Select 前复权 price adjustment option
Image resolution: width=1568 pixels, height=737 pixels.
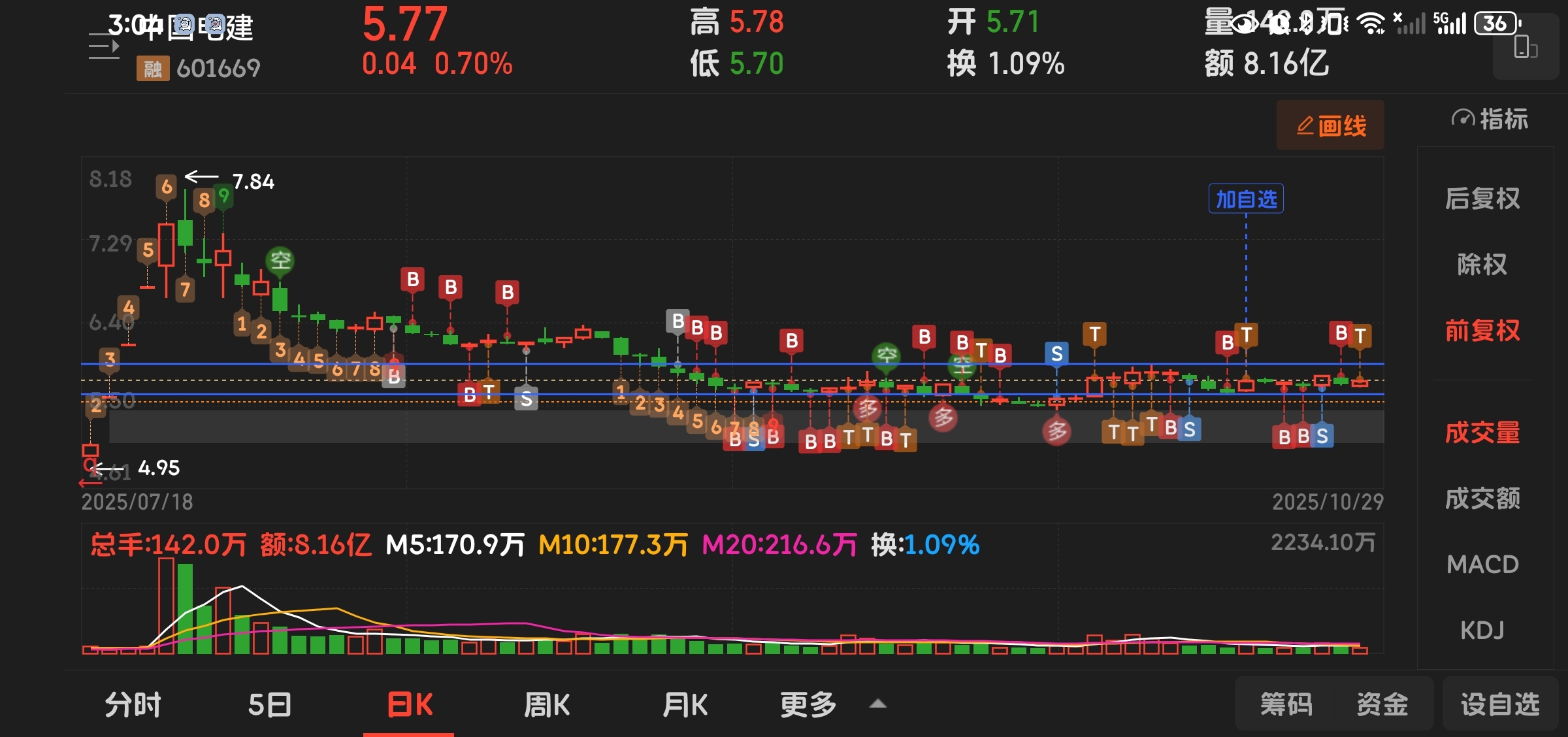[x=1482, y=331]
